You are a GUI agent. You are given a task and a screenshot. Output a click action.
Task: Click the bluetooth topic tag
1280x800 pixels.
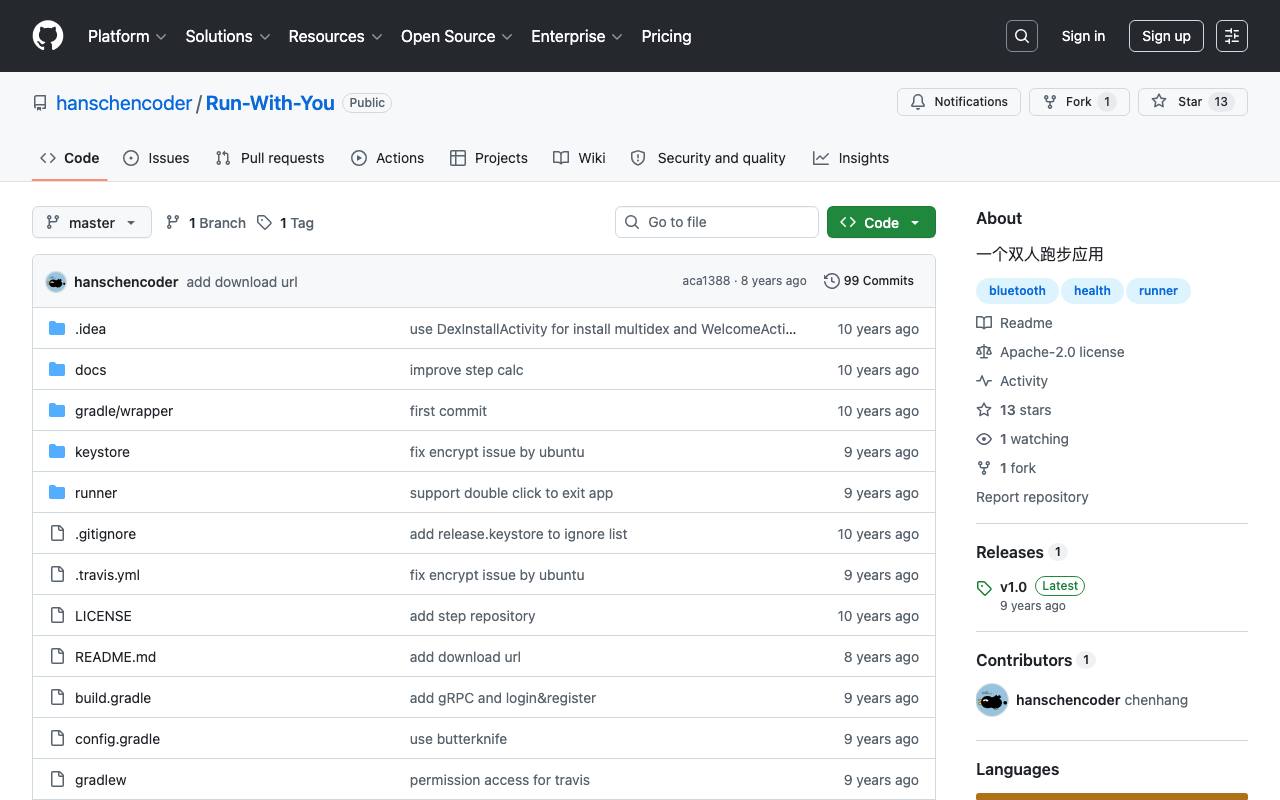tap(1017, 291)
